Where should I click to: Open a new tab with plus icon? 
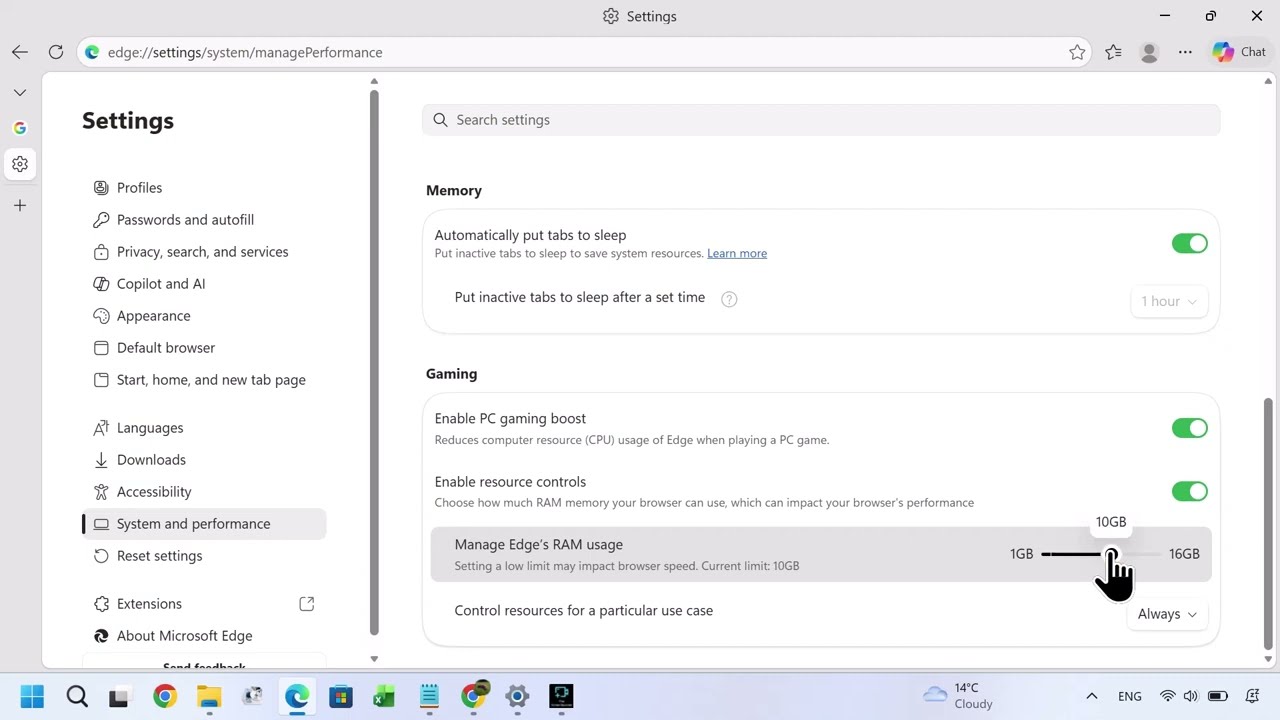(x=20, y=205)
